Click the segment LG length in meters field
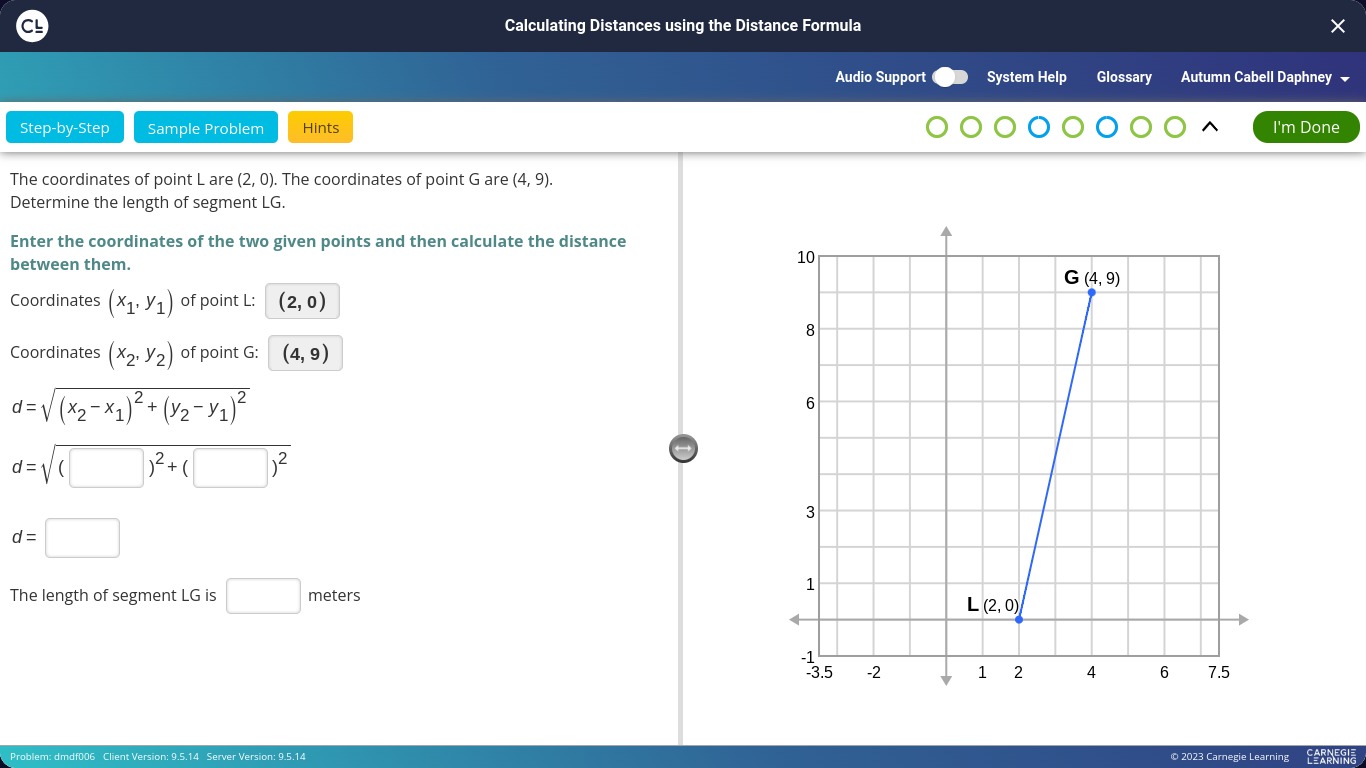The image size is (1366, 768). 264,596
